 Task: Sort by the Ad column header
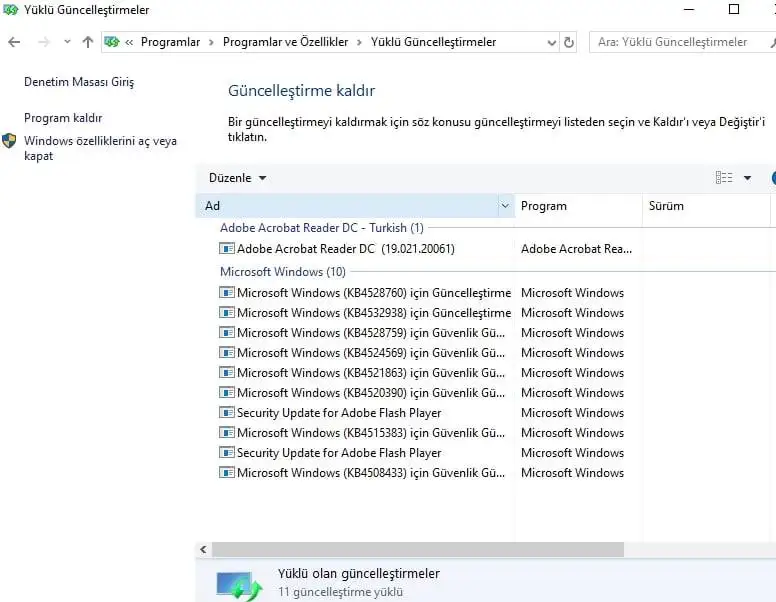pos(349,206)
